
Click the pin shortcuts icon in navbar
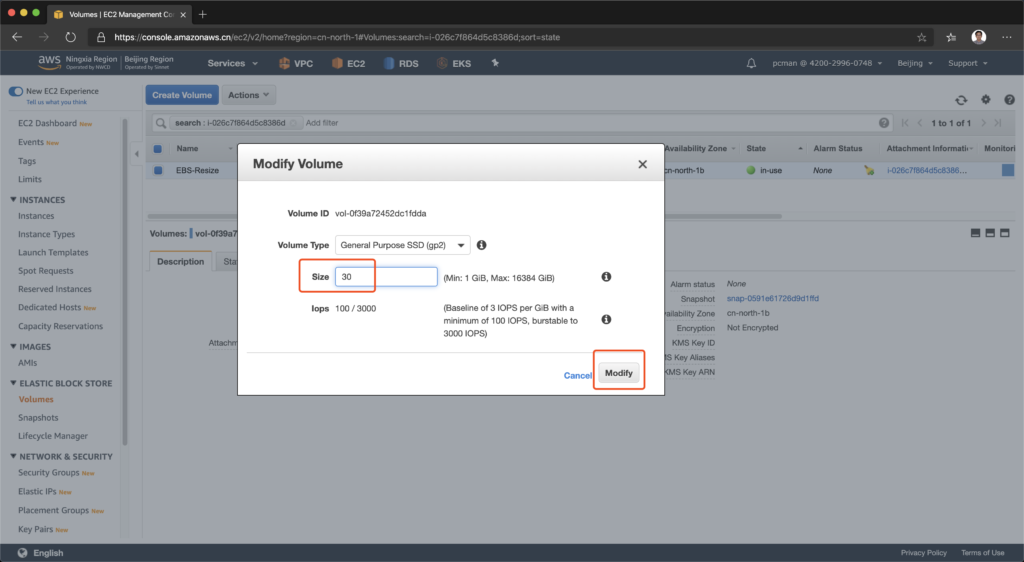(495, 63)
